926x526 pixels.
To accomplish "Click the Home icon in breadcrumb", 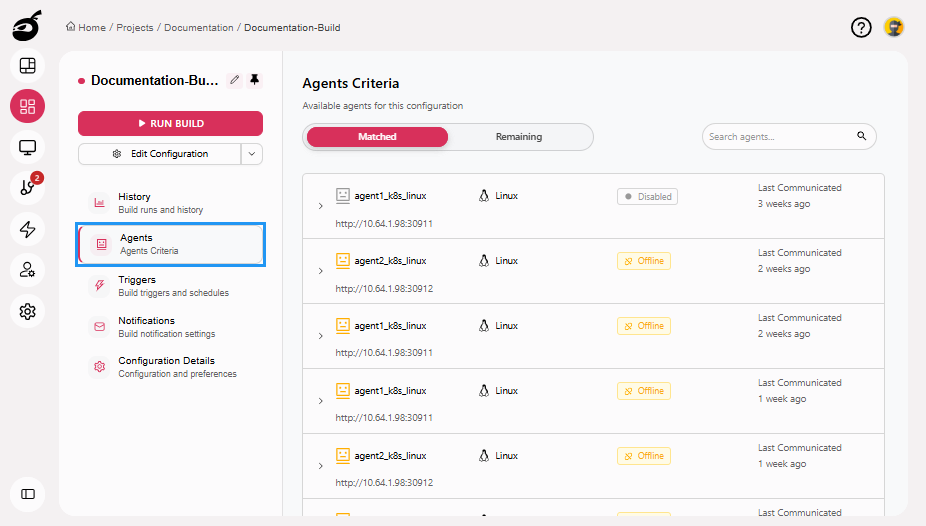I will coord(71,27).
